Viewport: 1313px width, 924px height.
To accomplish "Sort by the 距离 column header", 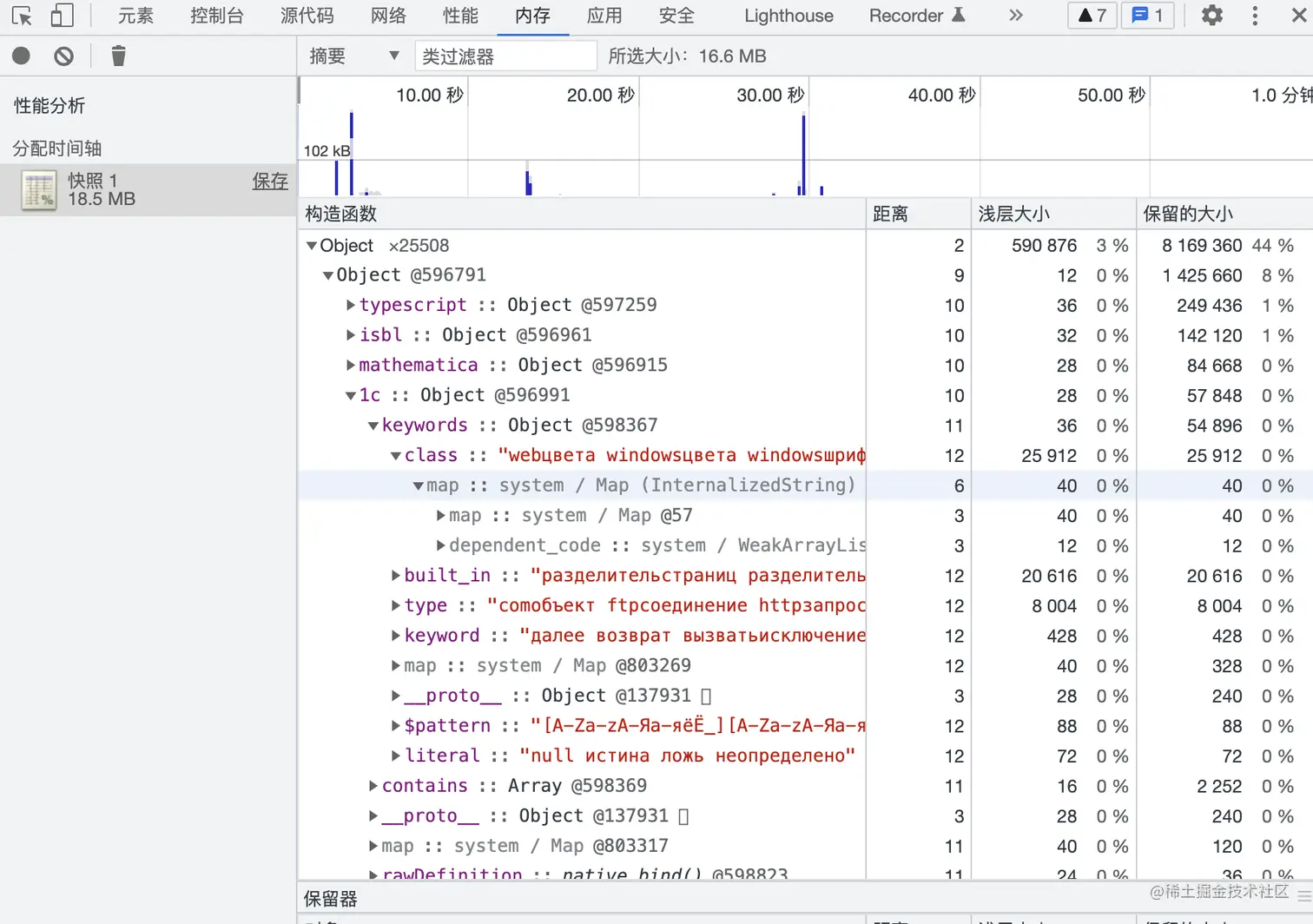I will 919,214.
